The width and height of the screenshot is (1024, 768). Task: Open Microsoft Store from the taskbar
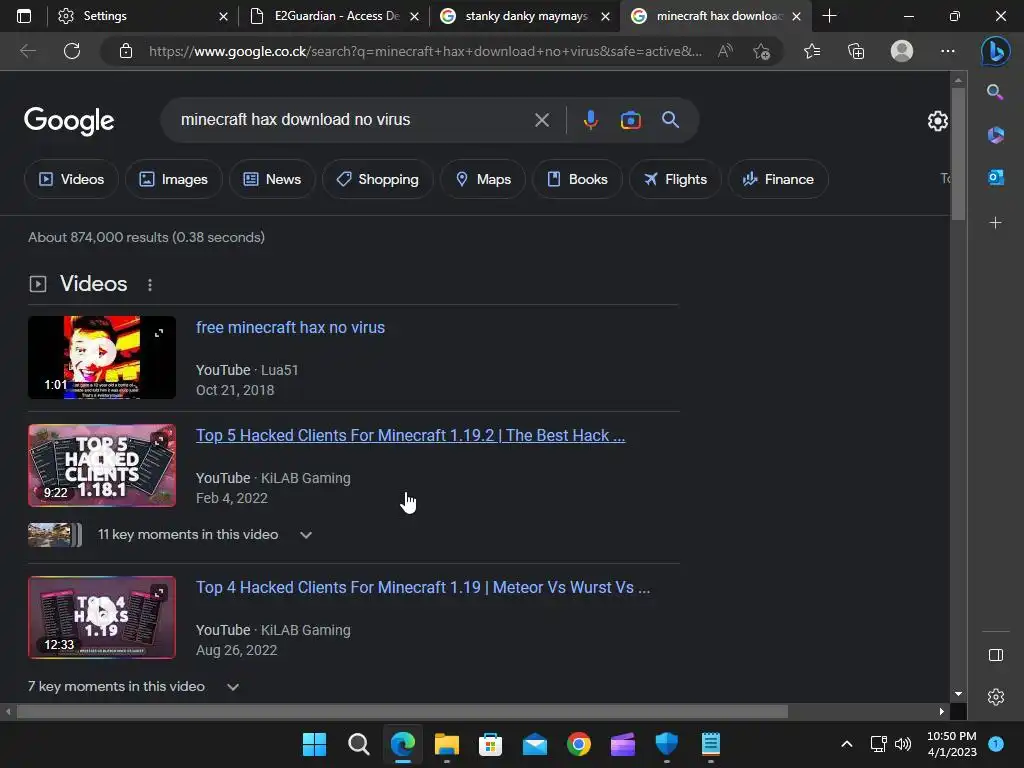tap(490, 744)
